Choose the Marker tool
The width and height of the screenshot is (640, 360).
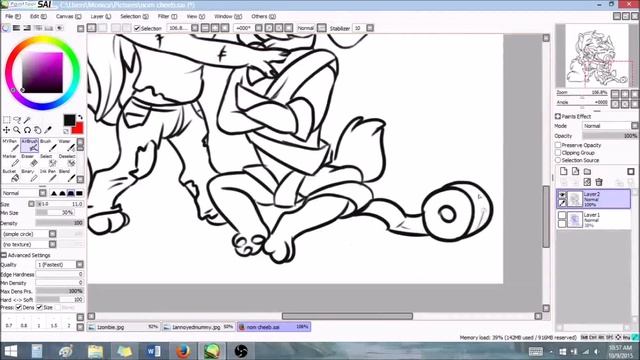[x=10, y=160]
